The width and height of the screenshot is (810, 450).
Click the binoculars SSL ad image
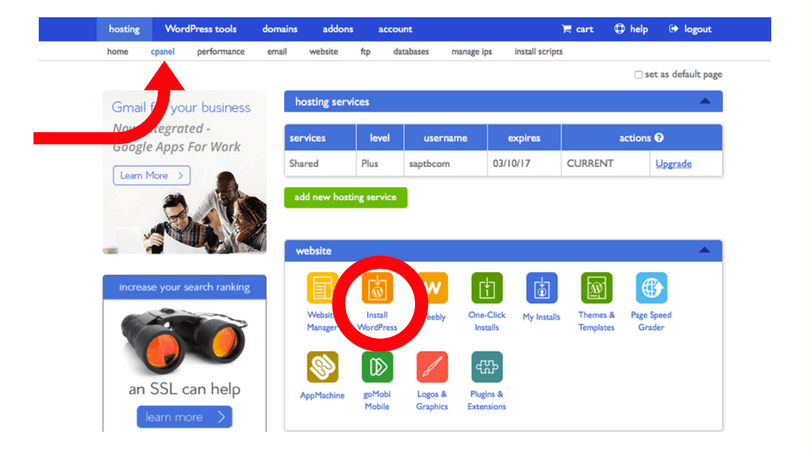(184, 341)
